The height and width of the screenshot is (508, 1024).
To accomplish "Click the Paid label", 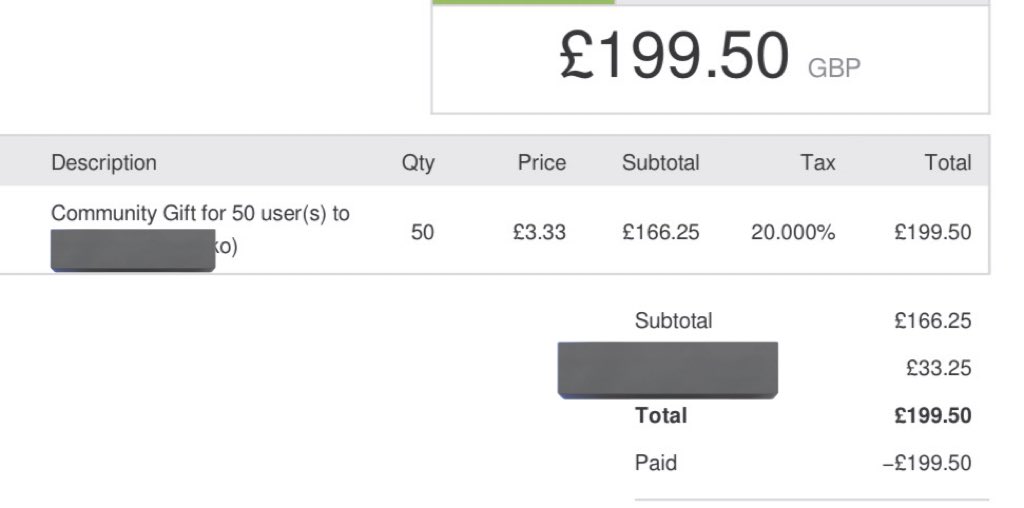I will coord(656,463).
